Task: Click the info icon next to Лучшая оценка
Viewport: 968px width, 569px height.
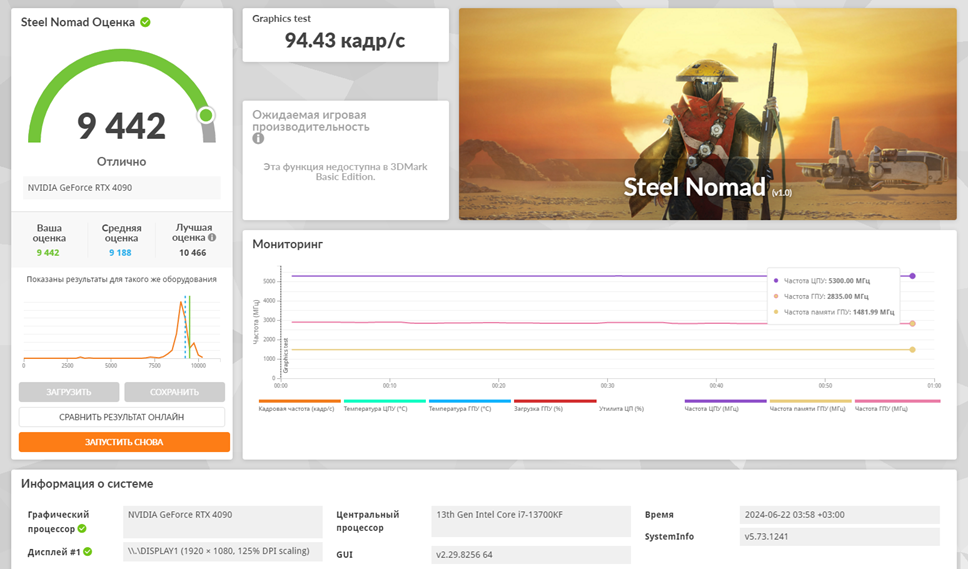Action: [212, 238]
